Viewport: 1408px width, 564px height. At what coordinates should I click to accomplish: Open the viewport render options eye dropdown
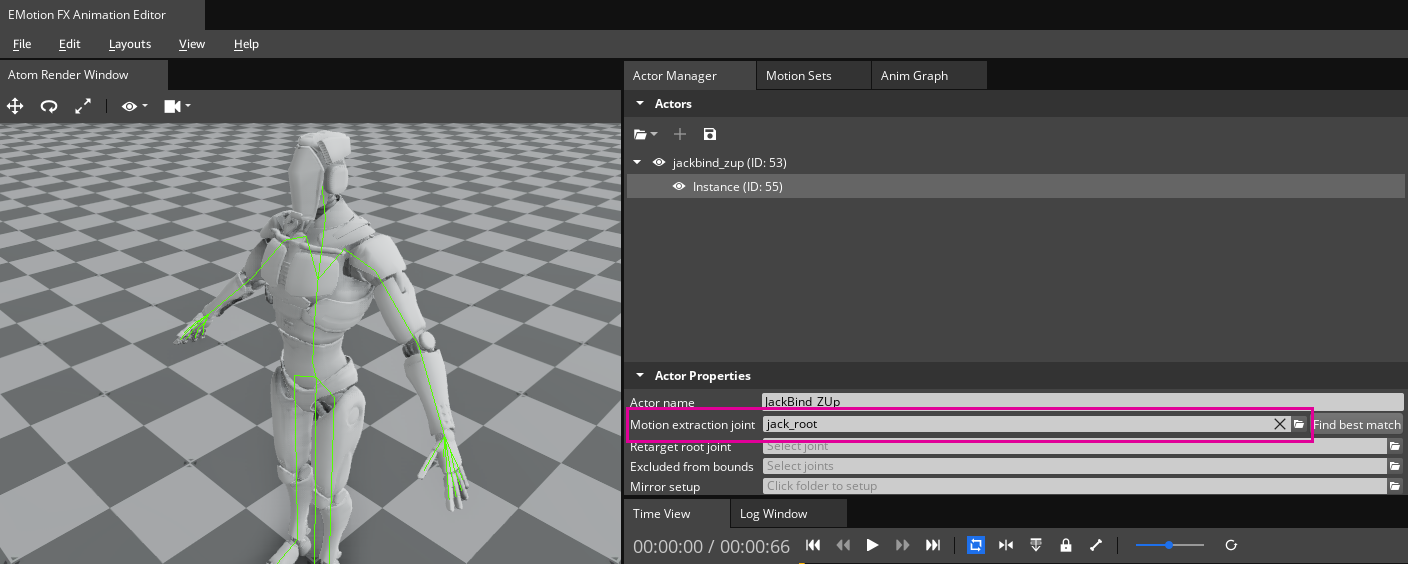pos(134,106)
